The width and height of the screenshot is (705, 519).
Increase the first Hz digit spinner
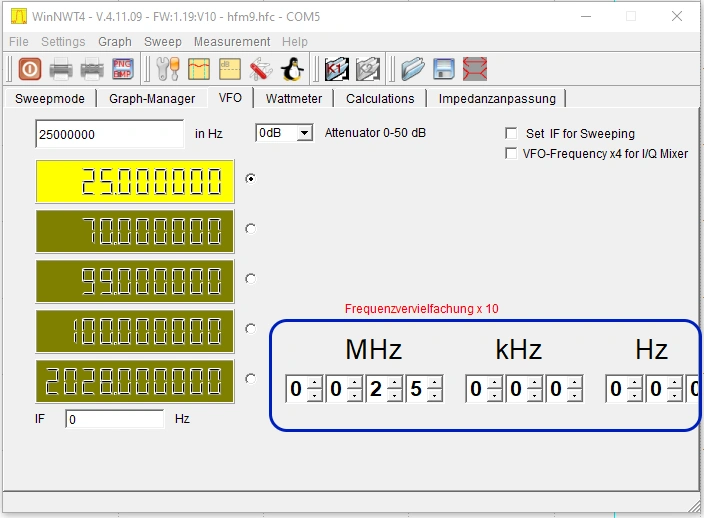click(x=634, y=383)
